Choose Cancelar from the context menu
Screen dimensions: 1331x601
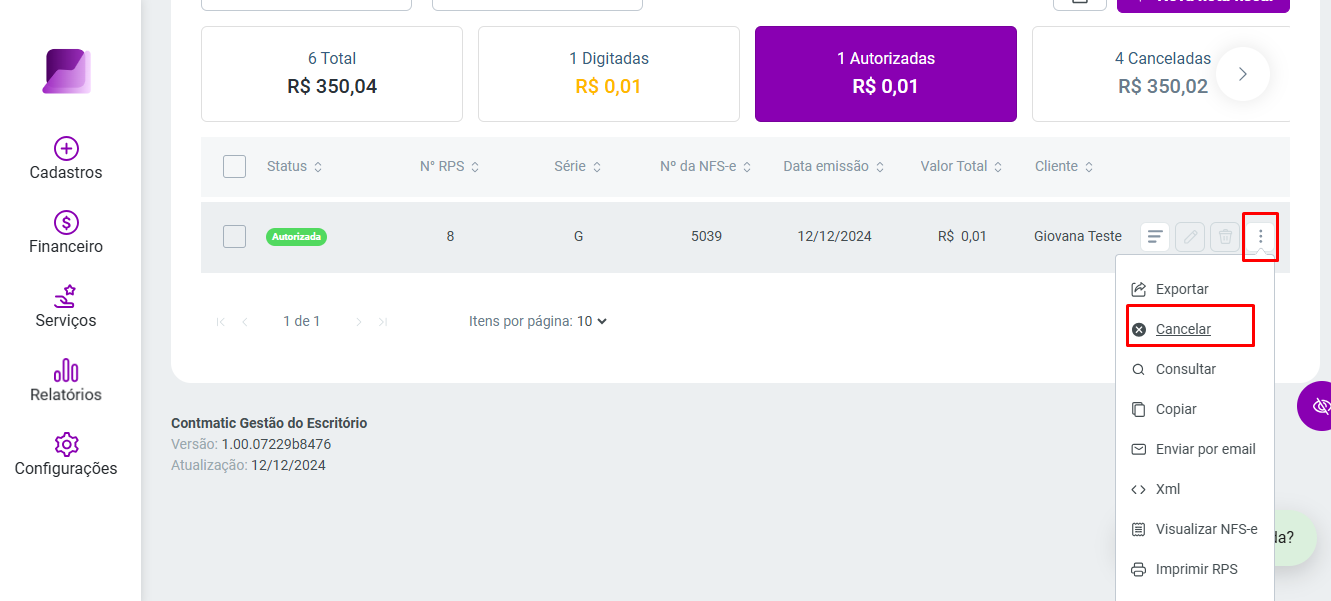pos(1183,329)
